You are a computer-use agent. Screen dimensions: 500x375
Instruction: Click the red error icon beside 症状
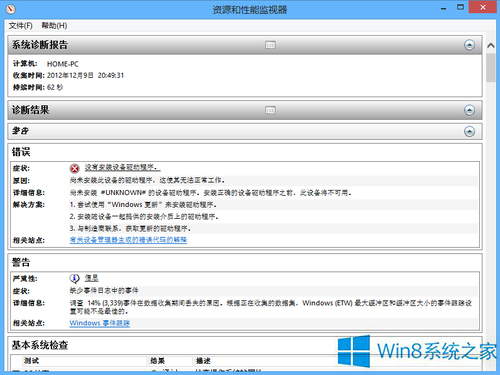[75, 168]
